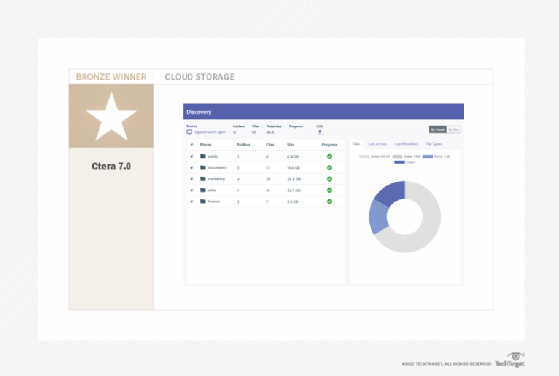The width and height of the screenshot is (559, 376).
Task: Select the By Count view button
Action: pos(438,130)
